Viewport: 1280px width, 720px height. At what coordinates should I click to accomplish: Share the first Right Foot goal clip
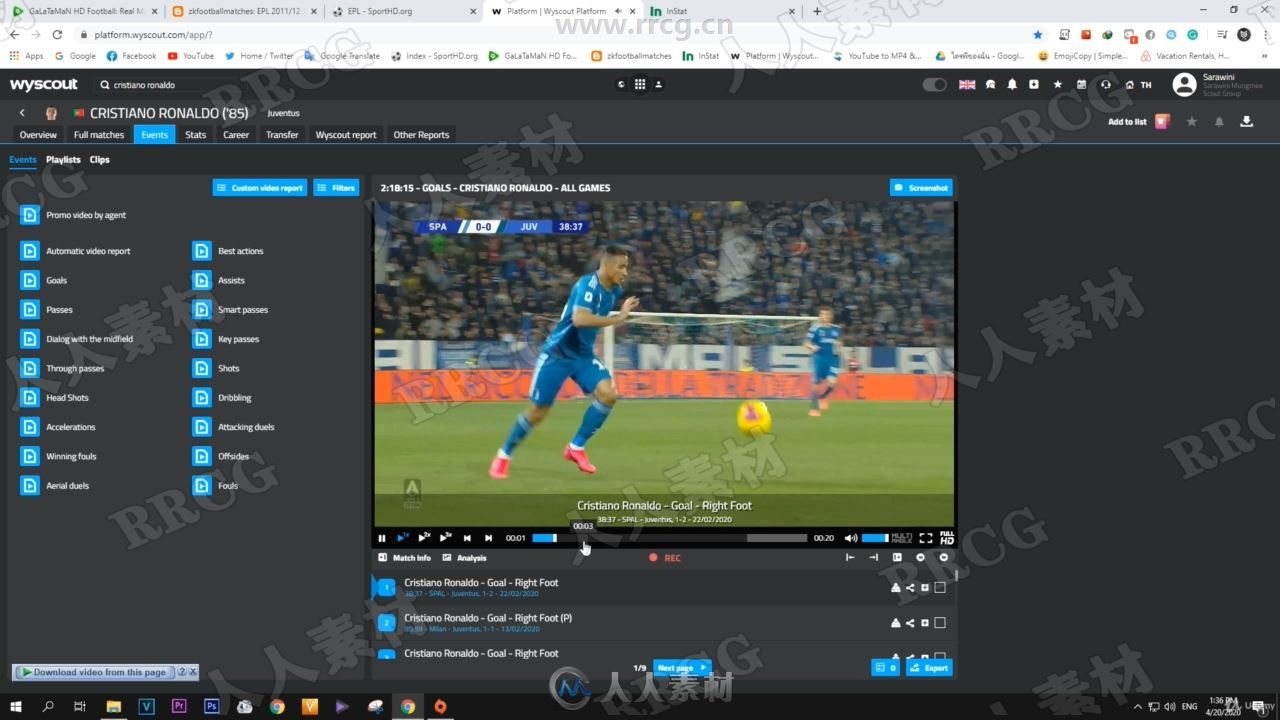point(910,588)
